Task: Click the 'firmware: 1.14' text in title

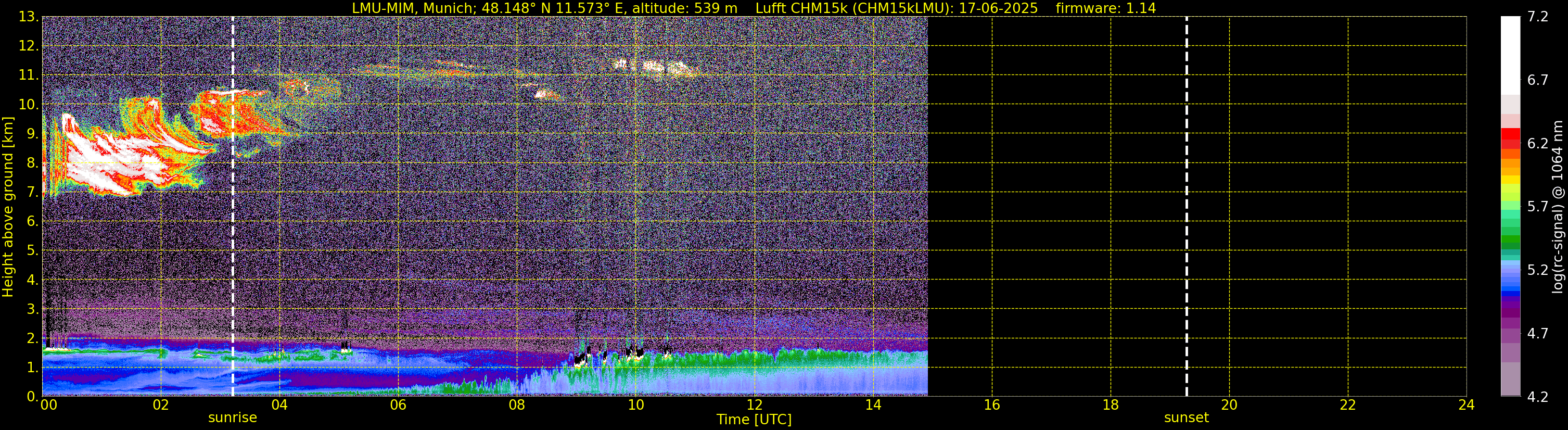Action: click(1105, 8)
